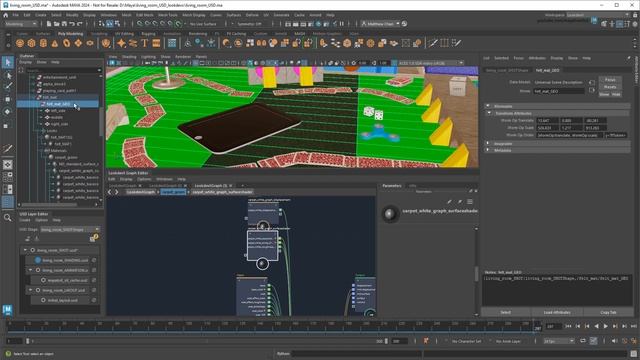Click the Type text T shelf icon
640x360 pixels.
144,43
